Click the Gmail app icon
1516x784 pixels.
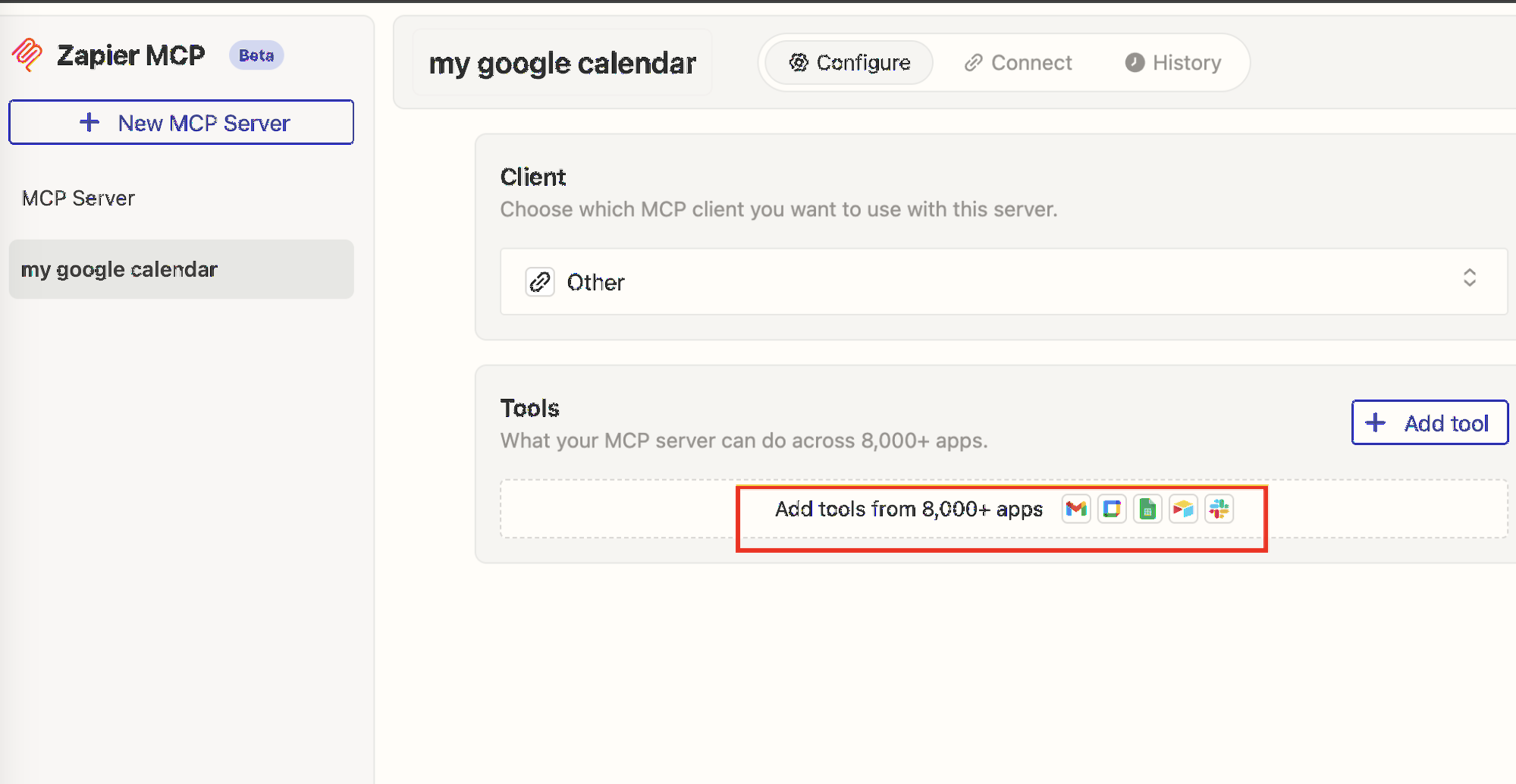1076,510
